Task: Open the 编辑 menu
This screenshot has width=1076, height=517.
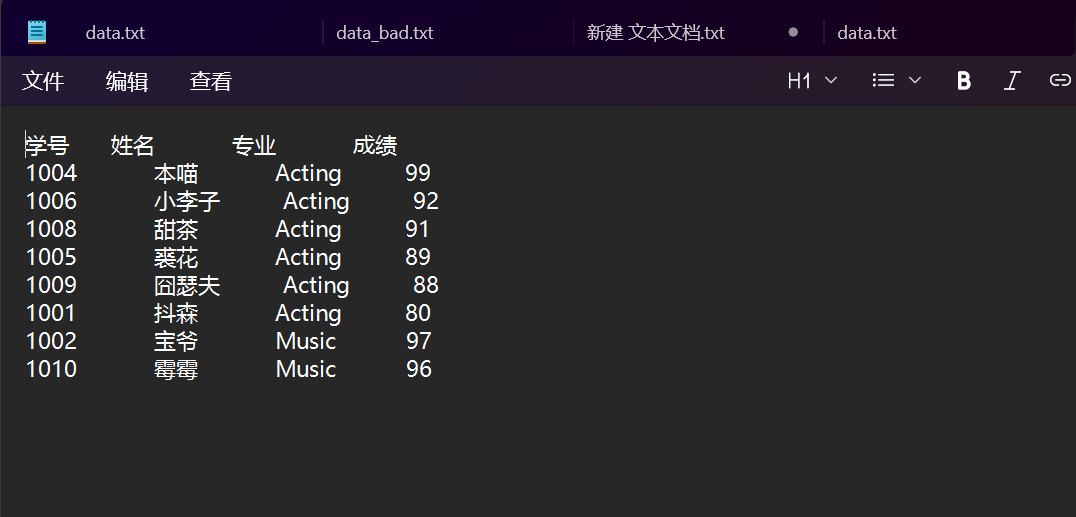Action: [x=127, y=81]
